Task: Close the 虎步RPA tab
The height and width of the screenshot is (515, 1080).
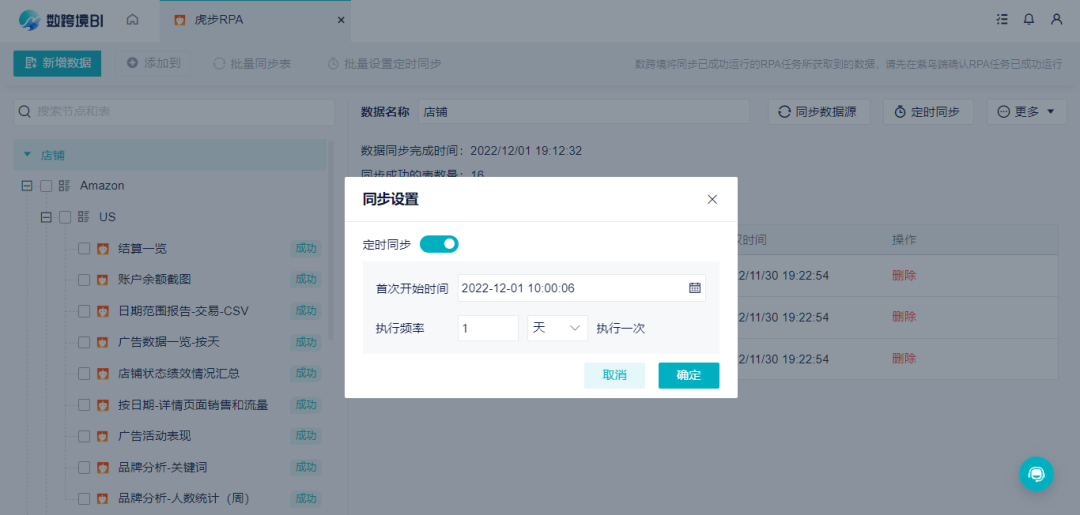Action: [x=340, y=21]
